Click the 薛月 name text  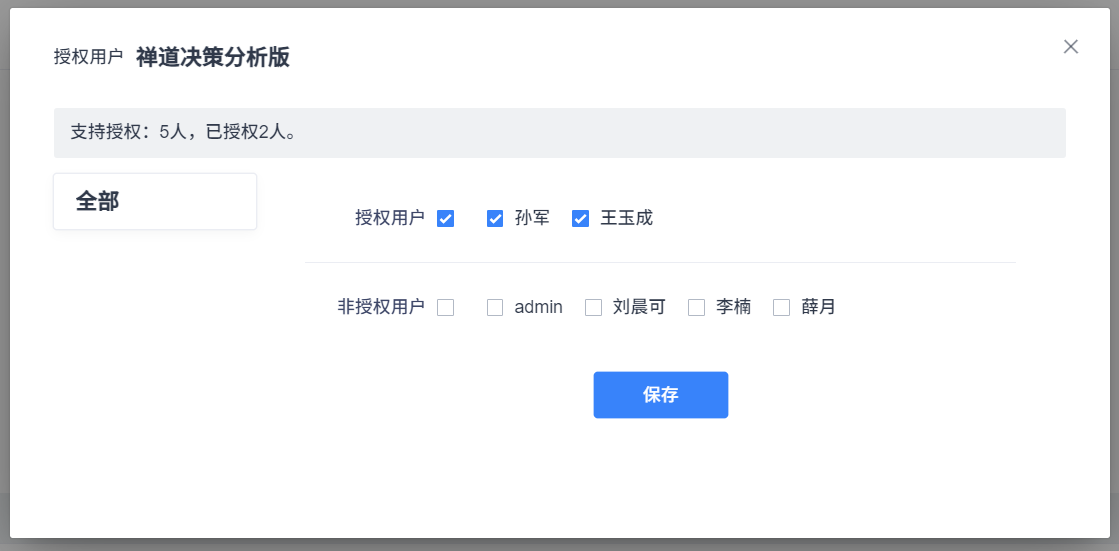point(818,307)
